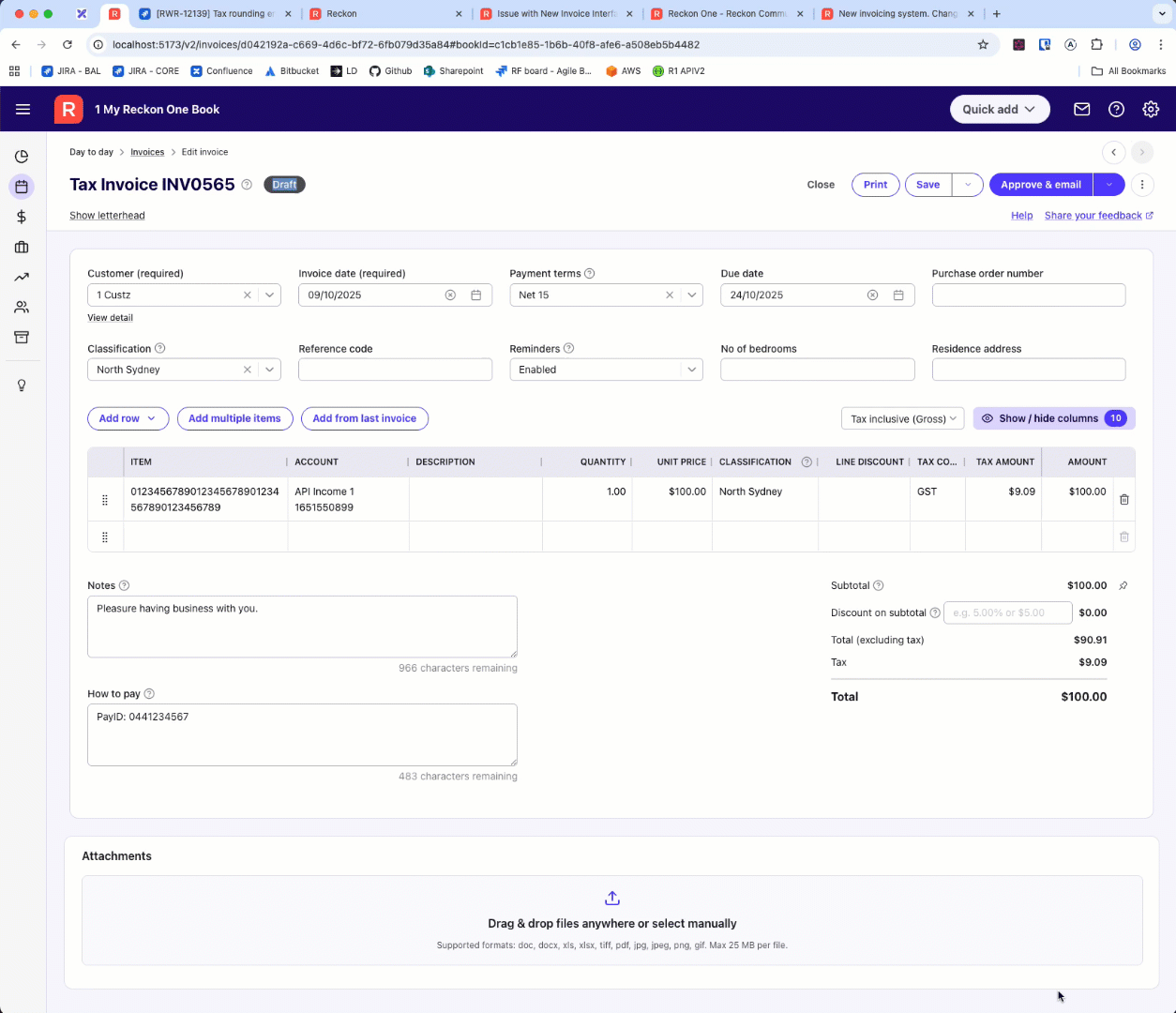Click the info icon beside Tax Invoice INV0565
Screen dimensions: 1176x1013
247,185
